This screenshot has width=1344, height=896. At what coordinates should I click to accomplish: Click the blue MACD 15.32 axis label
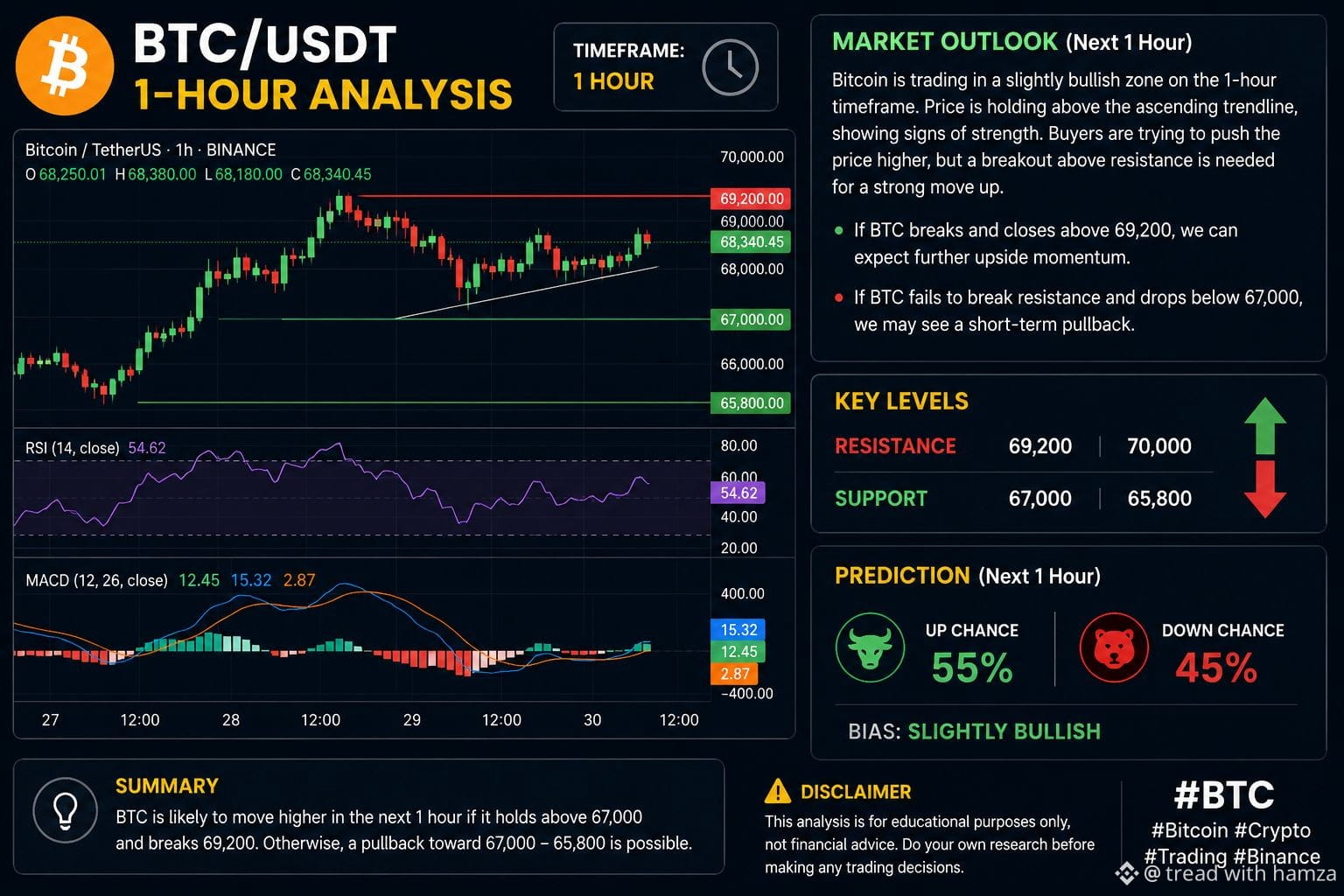tap(738, 629)
